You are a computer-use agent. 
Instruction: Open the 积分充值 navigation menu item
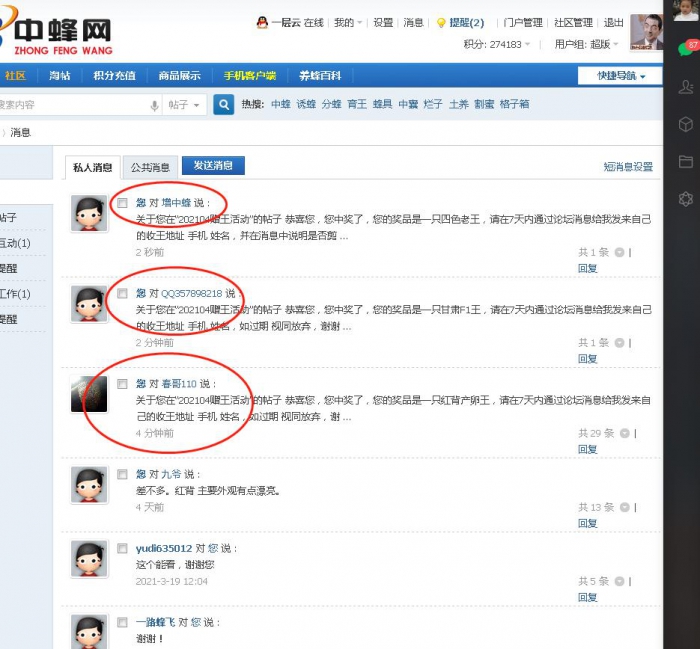[113, 76]
